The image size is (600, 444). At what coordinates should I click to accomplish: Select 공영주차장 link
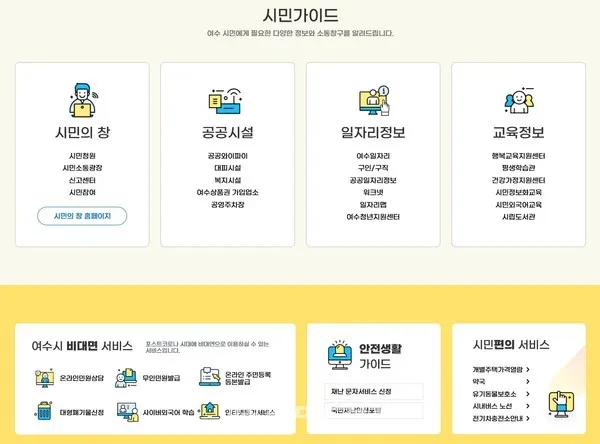228,205
